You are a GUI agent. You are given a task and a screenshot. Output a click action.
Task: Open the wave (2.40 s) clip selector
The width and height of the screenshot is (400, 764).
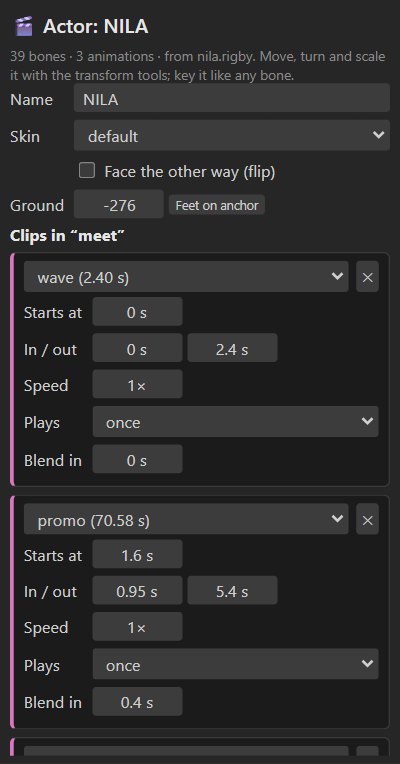186,277
